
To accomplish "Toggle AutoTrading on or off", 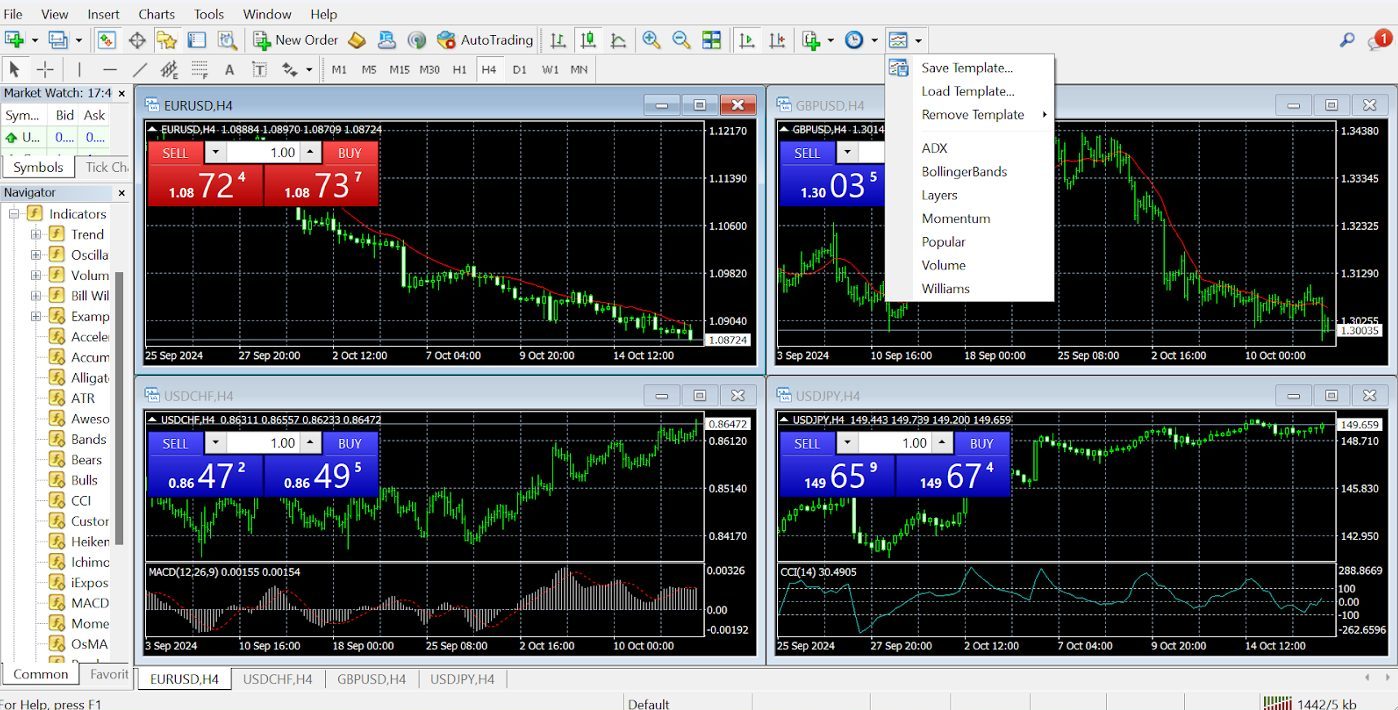I will point(485,40).
